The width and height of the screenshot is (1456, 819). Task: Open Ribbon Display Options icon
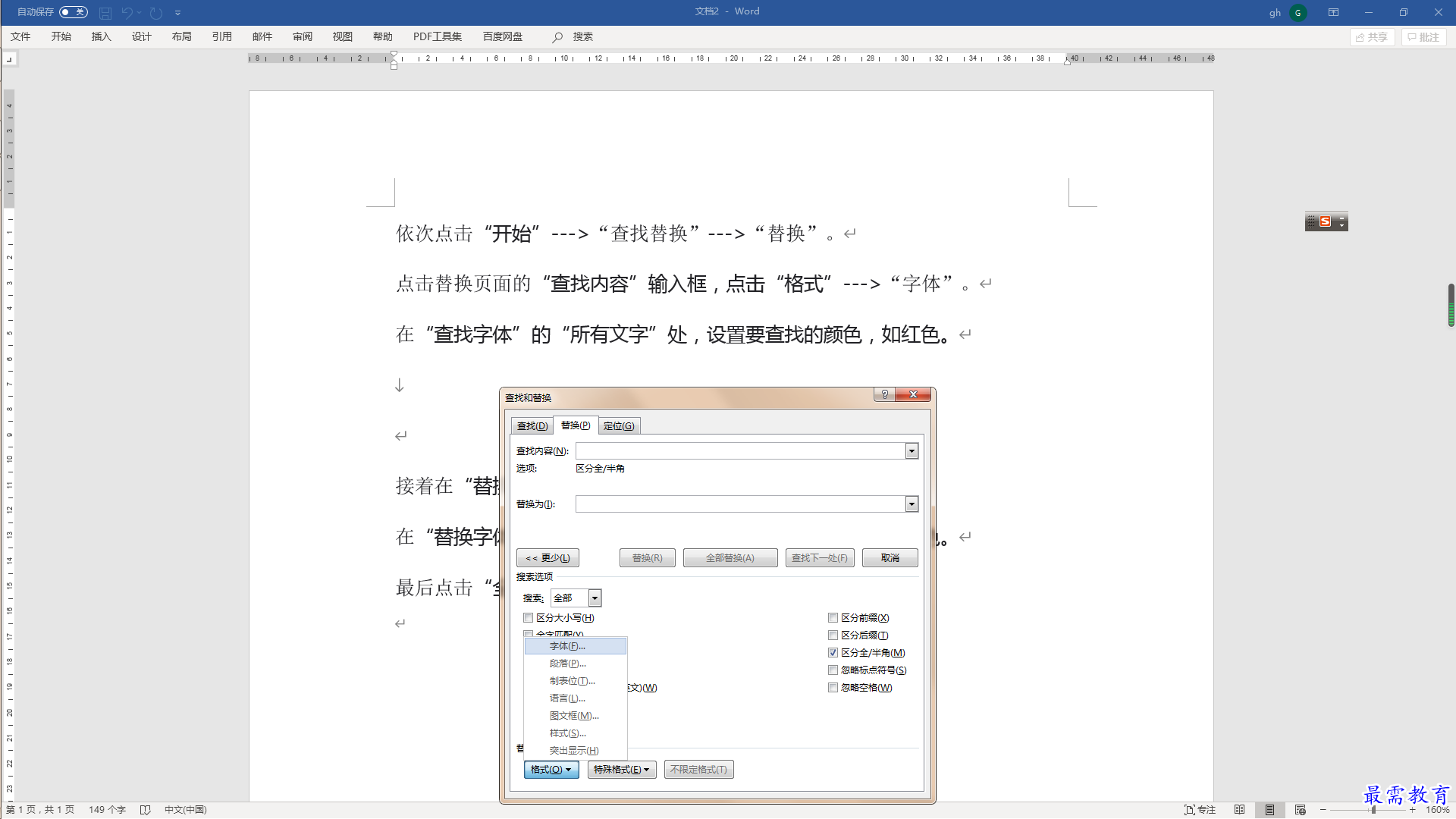click(x=1333, y=12)
